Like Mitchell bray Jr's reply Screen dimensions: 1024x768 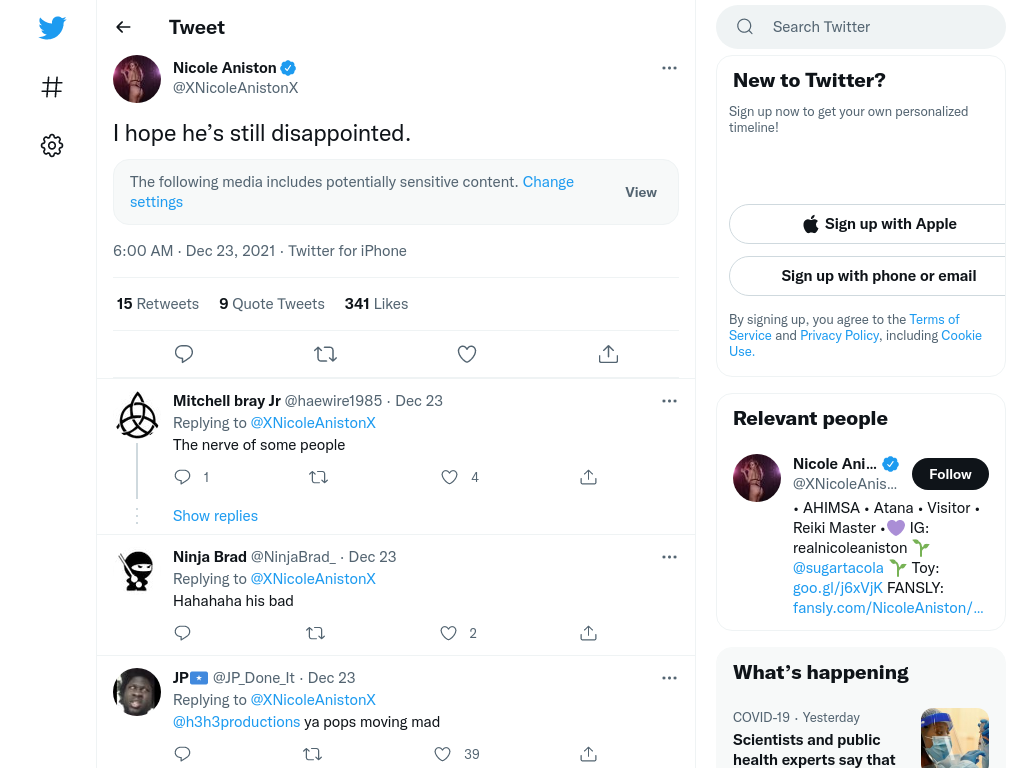pos(449,477)
